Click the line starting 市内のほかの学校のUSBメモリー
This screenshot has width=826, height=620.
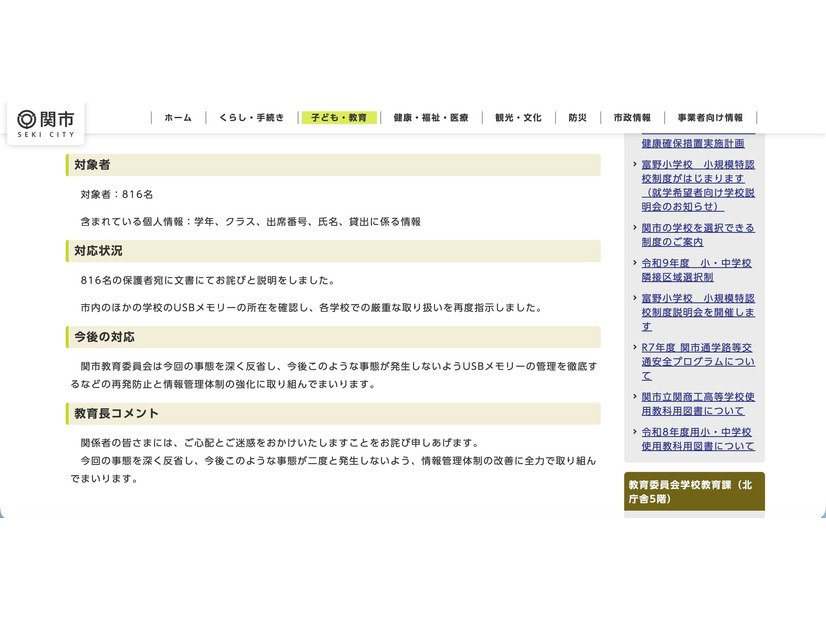[x=311, y=308]
